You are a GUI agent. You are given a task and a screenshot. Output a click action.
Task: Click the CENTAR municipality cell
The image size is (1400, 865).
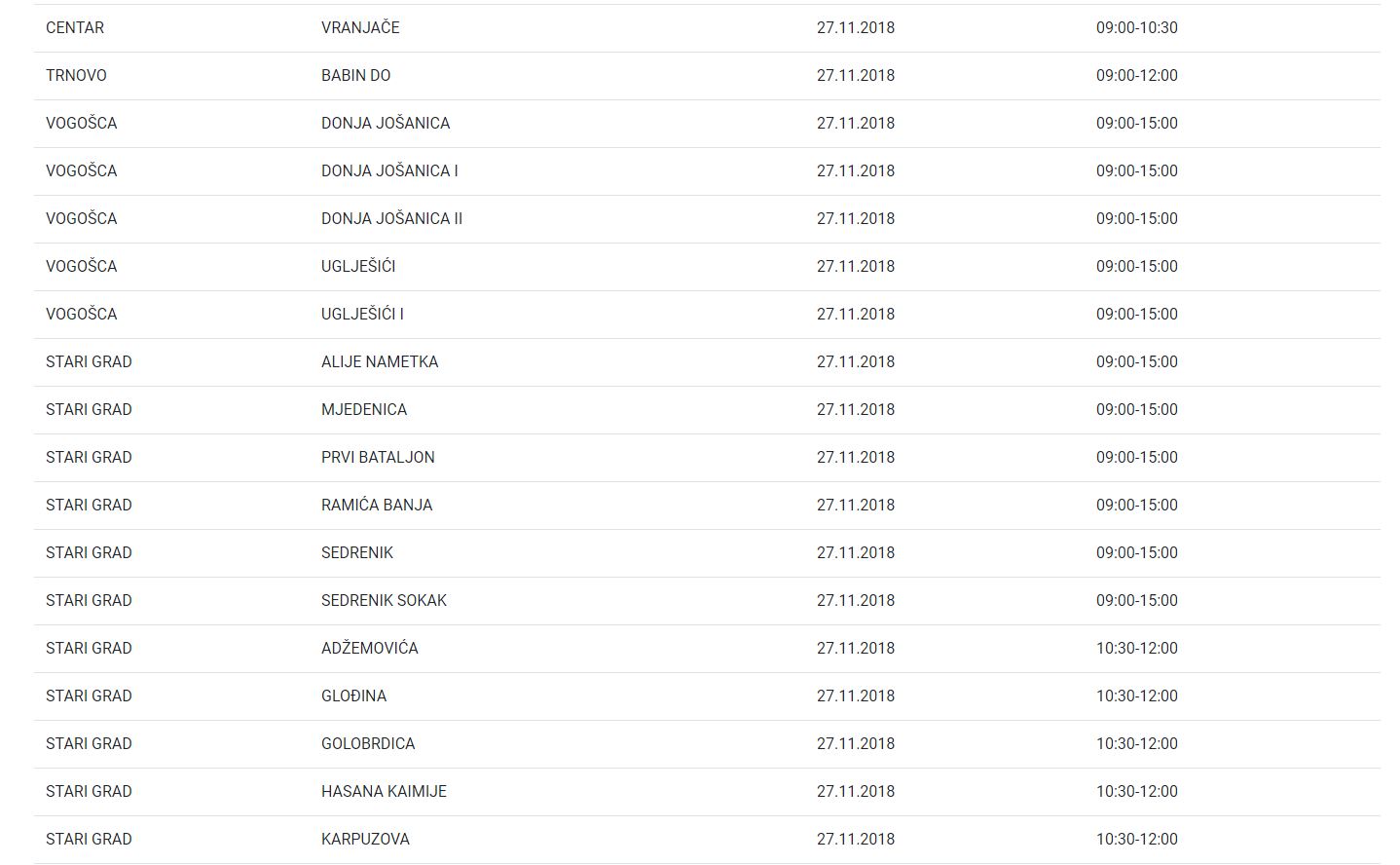click(75, 27)
